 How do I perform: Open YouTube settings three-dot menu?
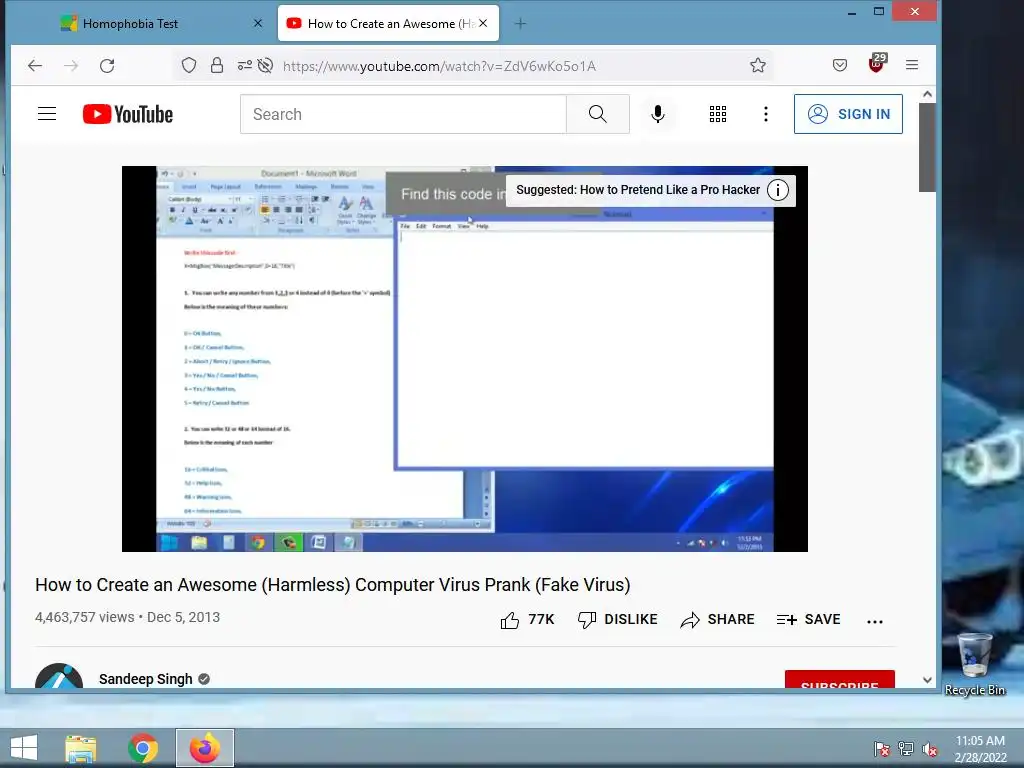[766, 114]
